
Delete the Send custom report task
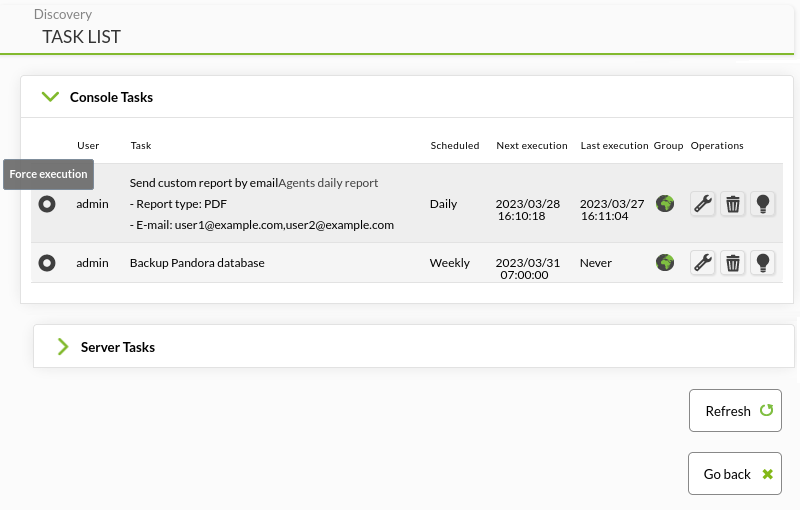click(733, 204)
